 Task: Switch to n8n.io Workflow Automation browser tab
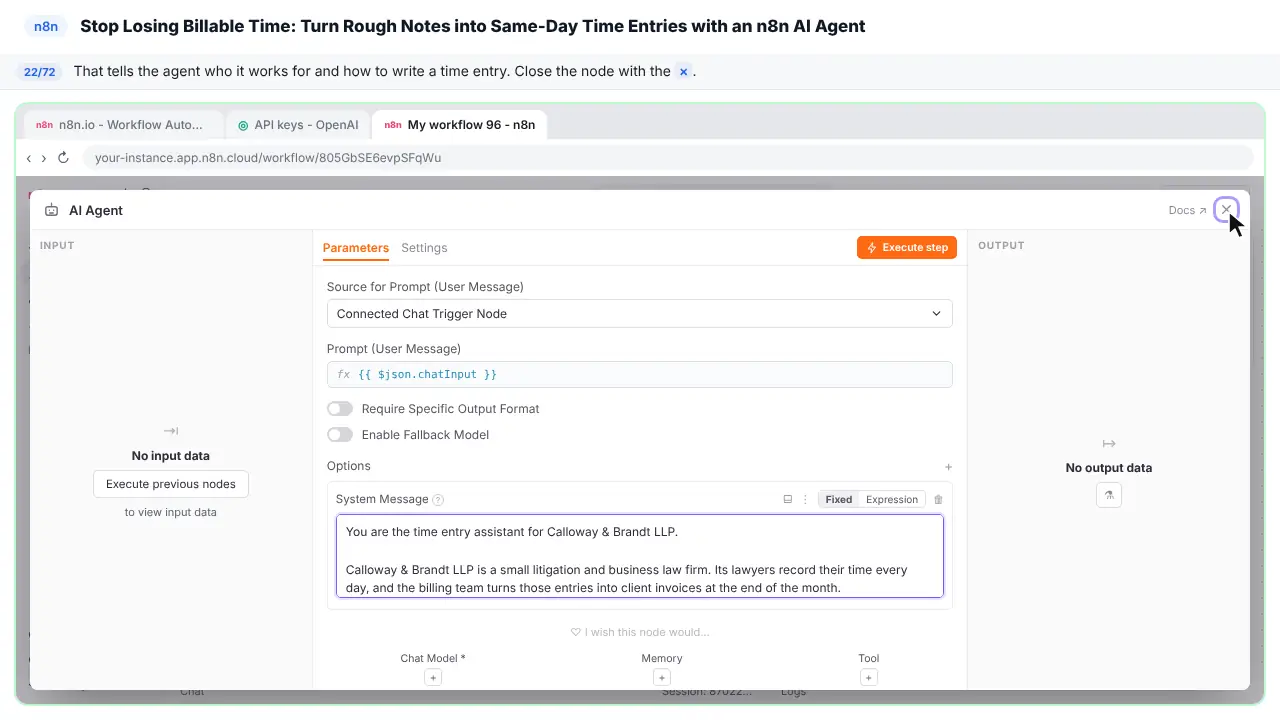tap(124, 125)
